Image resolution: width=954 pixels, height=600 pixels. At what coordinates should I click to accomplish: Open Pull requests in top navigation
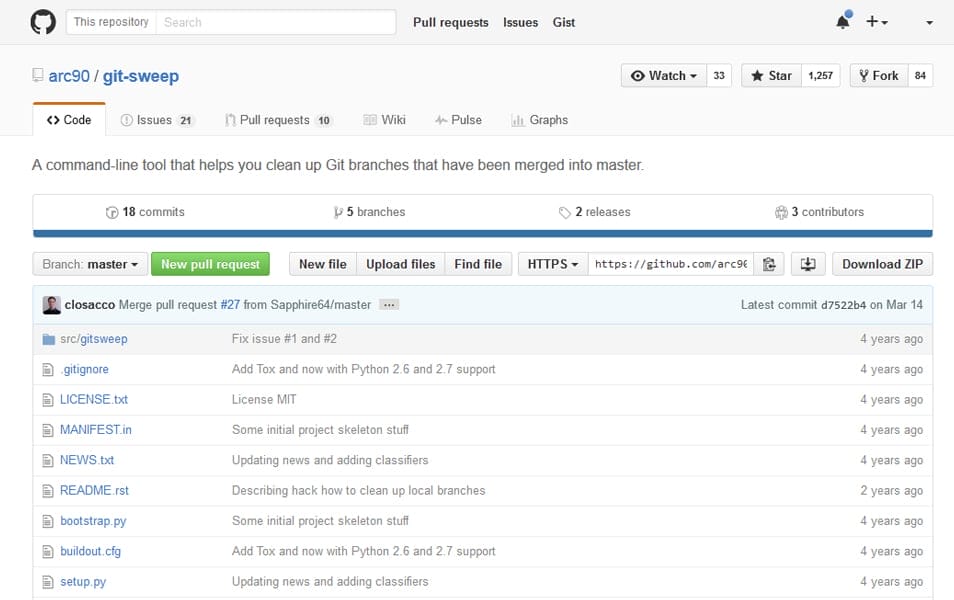[x=451, y=23]
